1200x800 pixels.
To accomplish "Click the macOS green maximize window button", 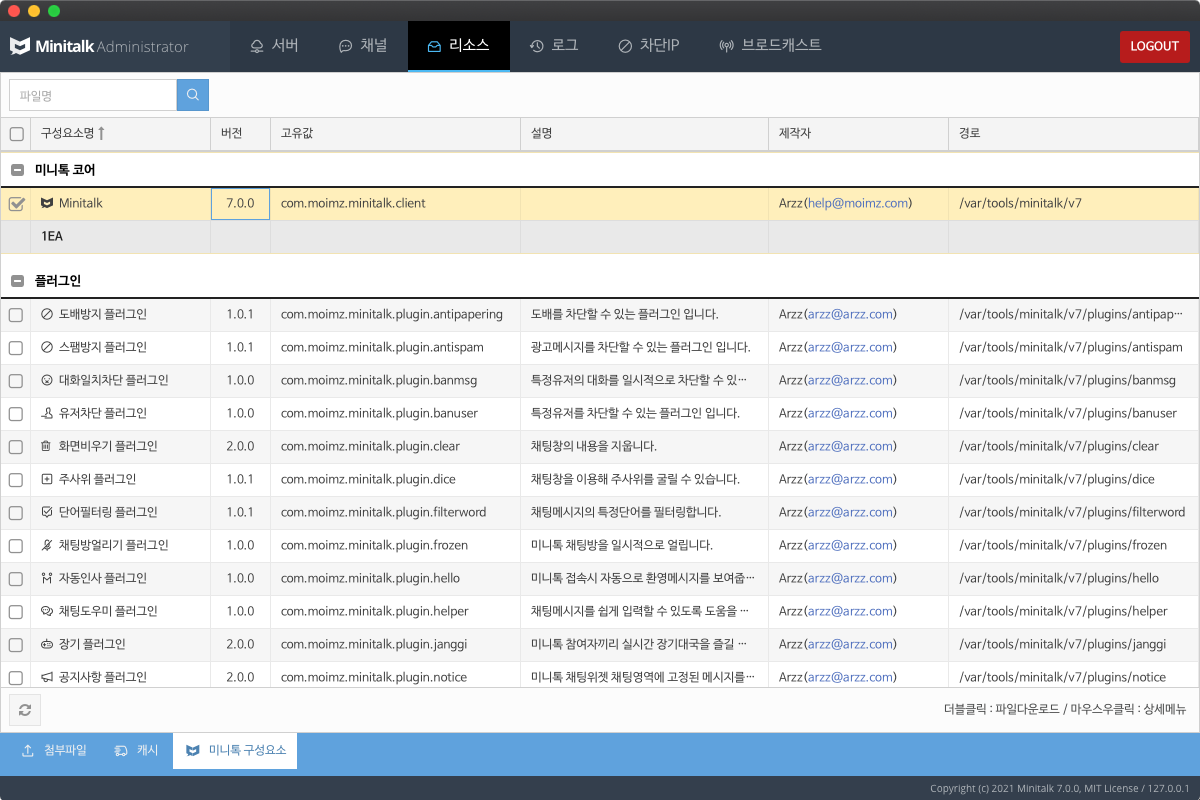I will (54, 11).
